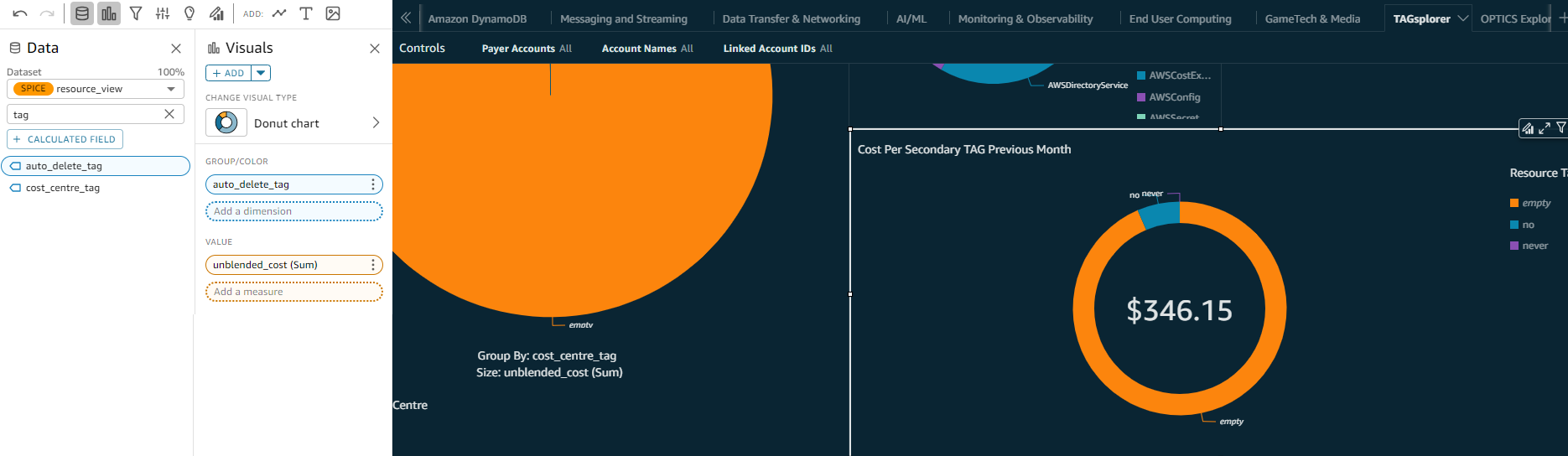Switch to the Amazon DynamoDB tab
The image size is (1568, 456).
(x=477, y=18)
